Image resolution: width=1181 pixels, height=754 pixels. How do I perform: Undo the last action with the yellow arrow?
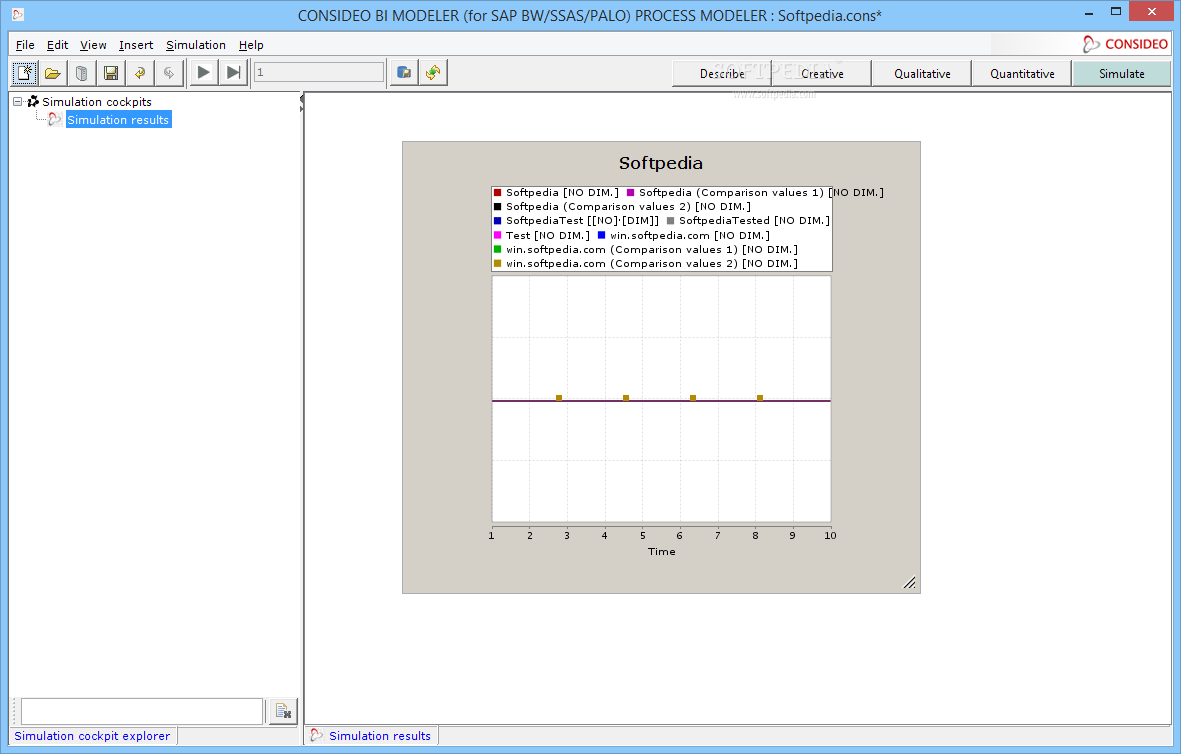click(139, 73)
